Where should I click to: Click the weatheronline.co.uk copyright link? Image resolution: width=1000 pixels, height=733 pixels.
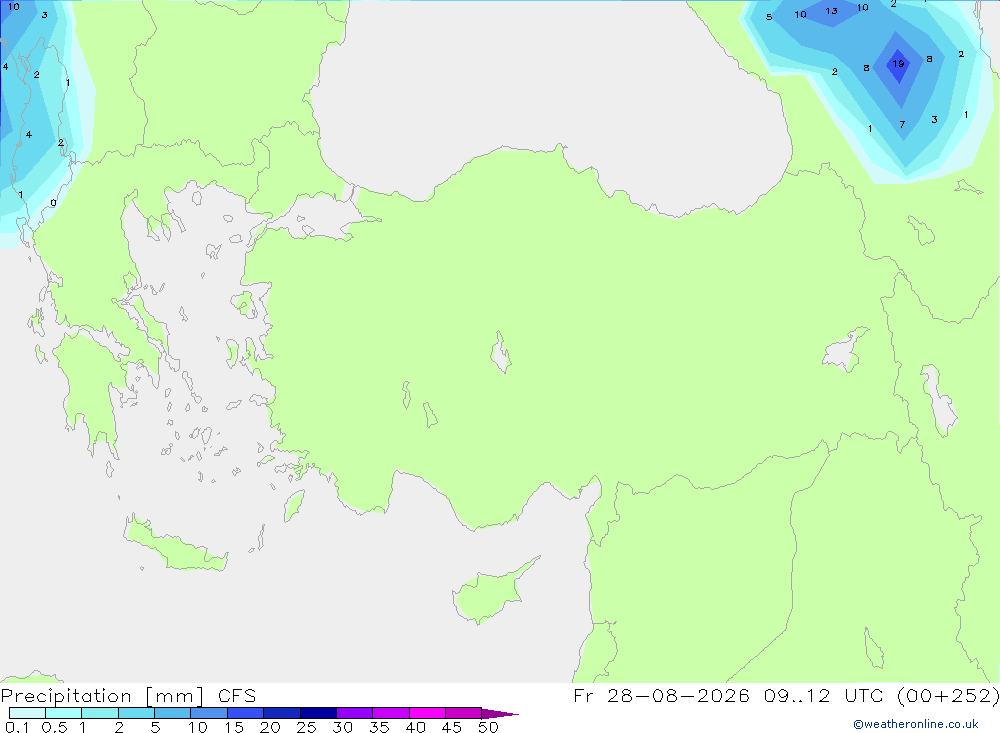[915, 724]
